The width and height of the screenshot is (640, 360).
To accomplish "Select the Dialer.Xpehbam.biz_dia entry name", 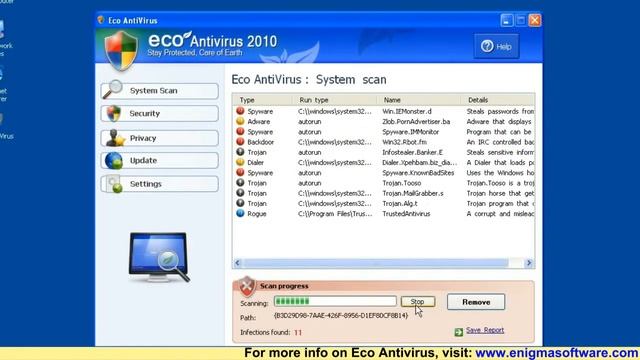I will coord(420,162).
